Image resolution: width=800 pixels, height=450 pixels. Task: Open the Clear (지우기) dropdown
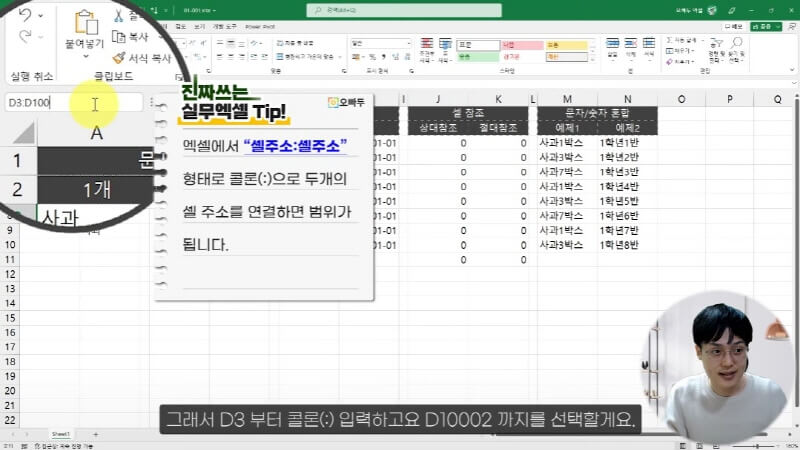tap(680, 62)
